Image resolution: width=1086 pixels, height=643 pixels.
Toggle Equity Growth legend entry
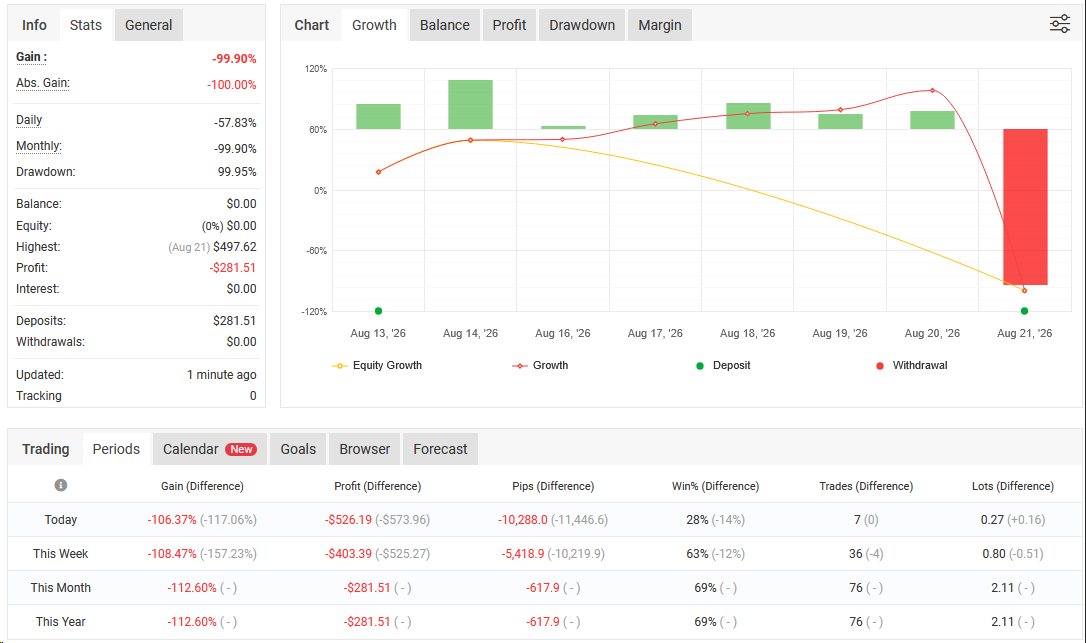[377, 365]
